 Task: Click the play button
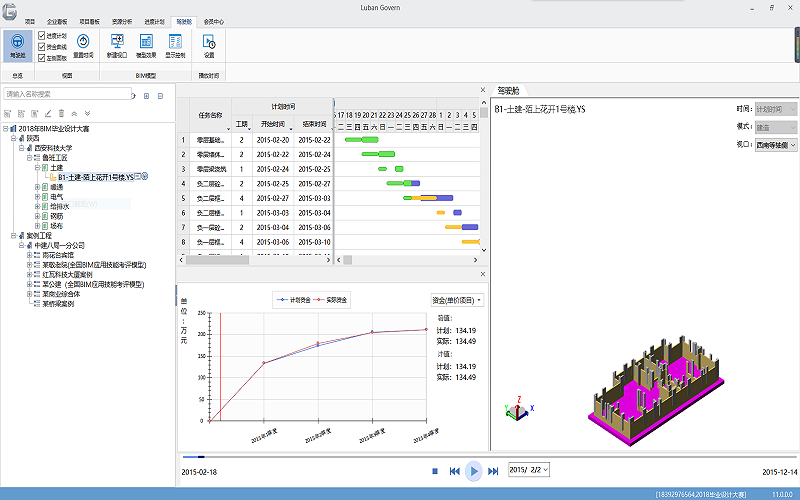point(474,471)
